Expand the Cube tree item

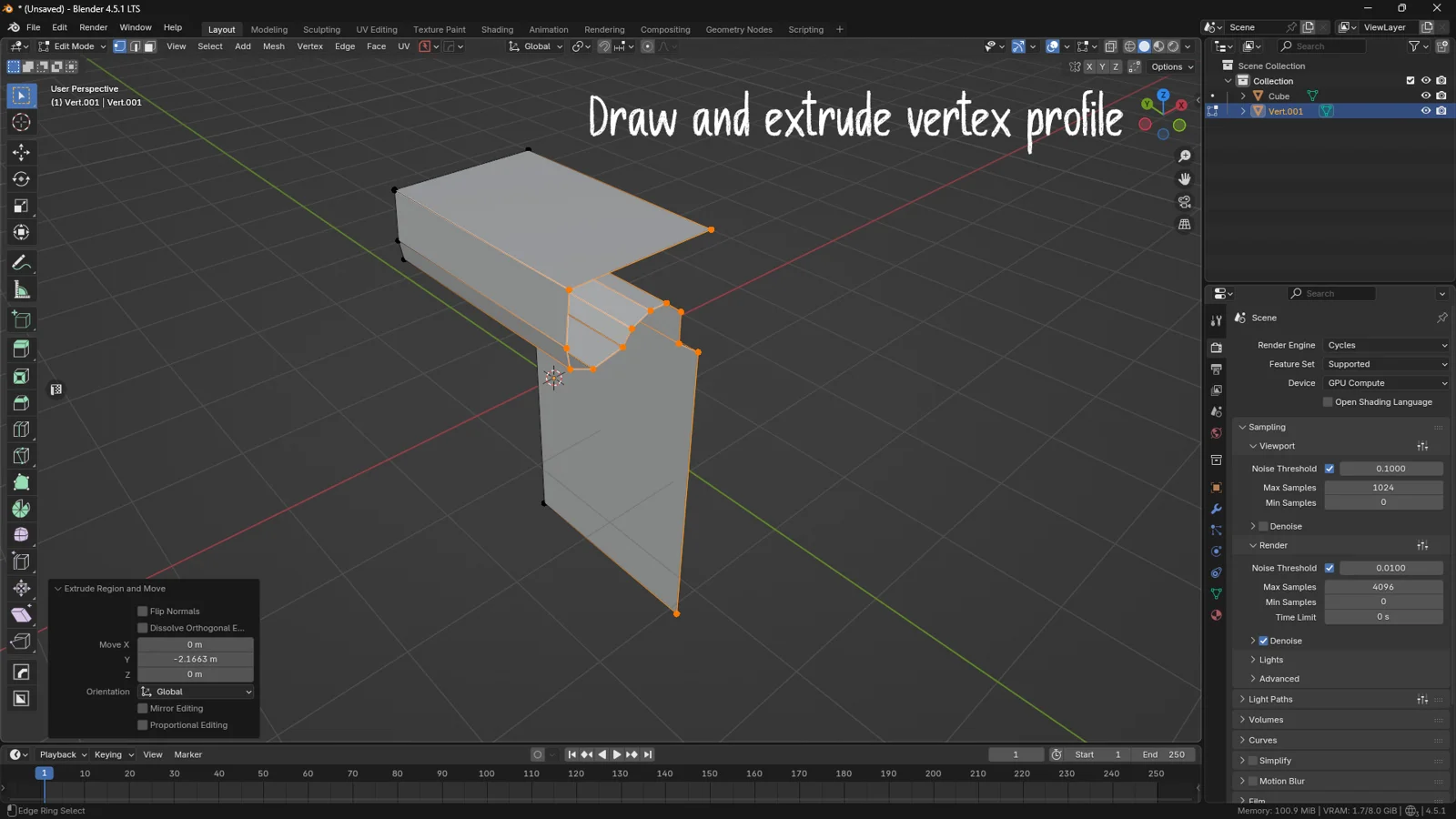(1243, 96)
